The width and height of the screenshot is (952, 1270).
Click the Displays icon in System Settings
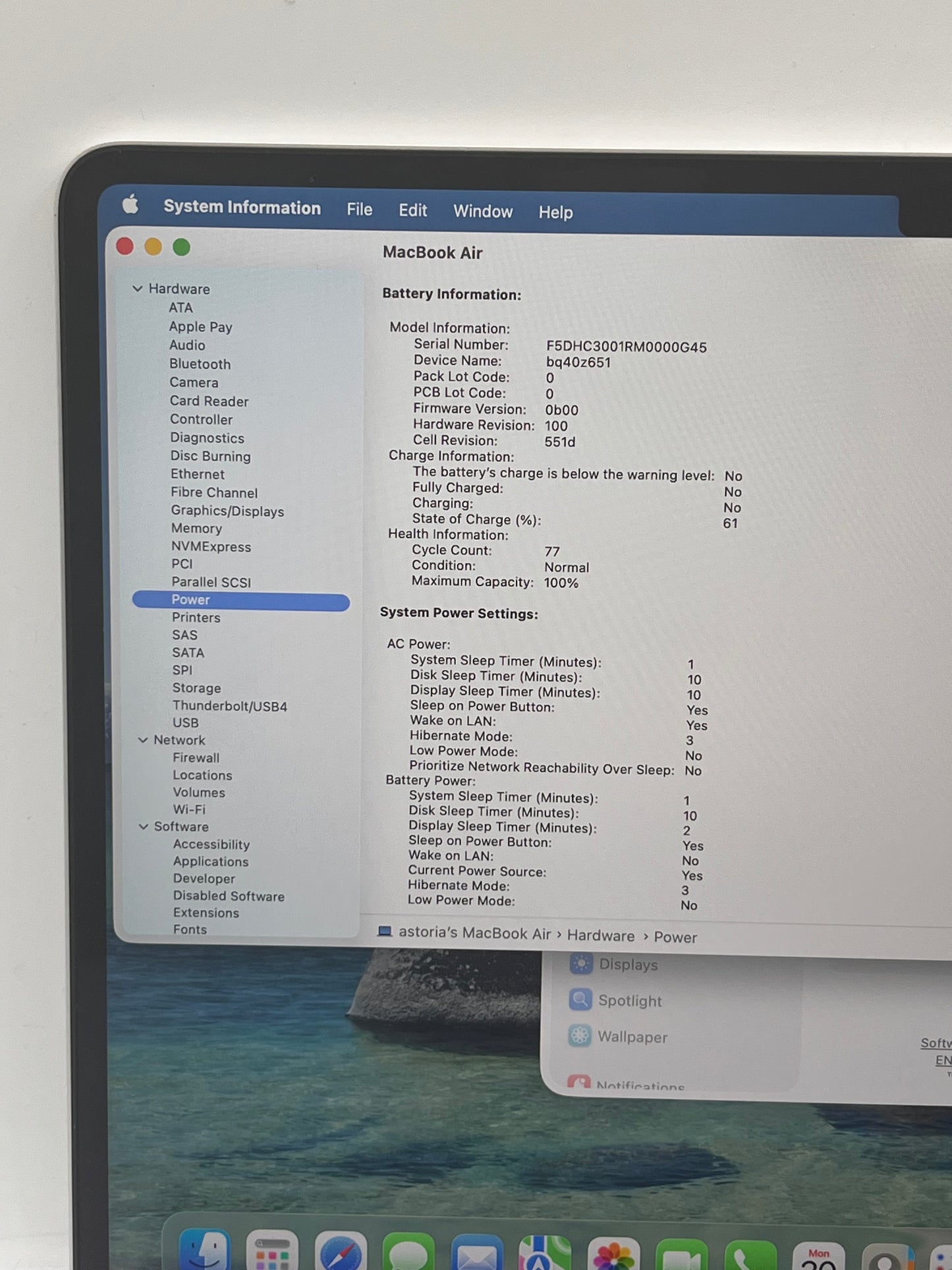pos(580,964)
